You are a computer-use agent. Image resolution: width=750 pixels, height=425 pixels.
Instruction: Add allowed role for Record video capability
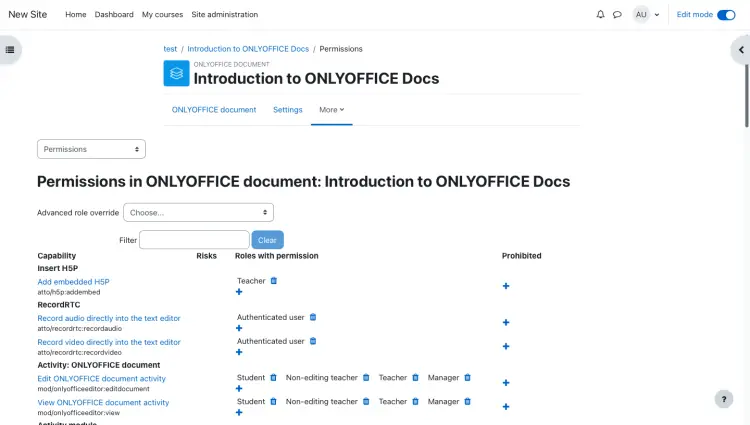pos(239,352)
